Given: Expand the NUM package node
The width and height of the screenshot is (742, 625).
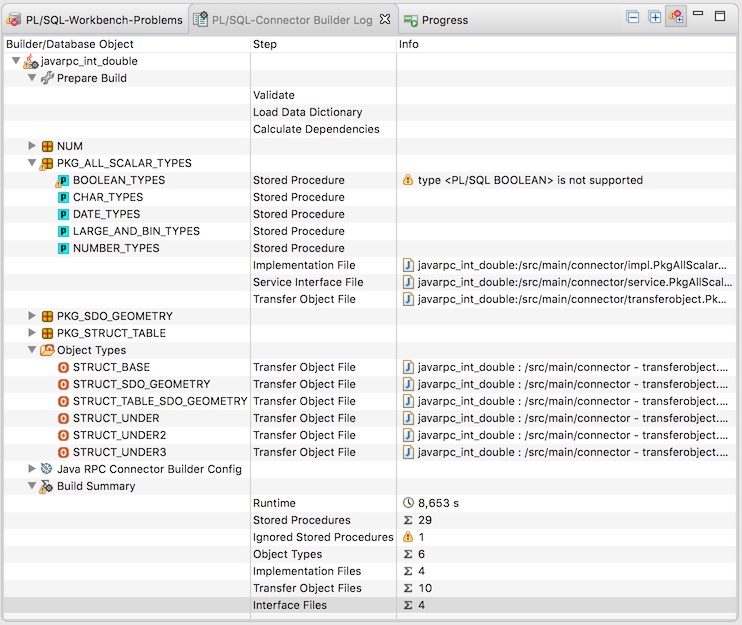Looking at the screenshot, I should click(32, 145).
